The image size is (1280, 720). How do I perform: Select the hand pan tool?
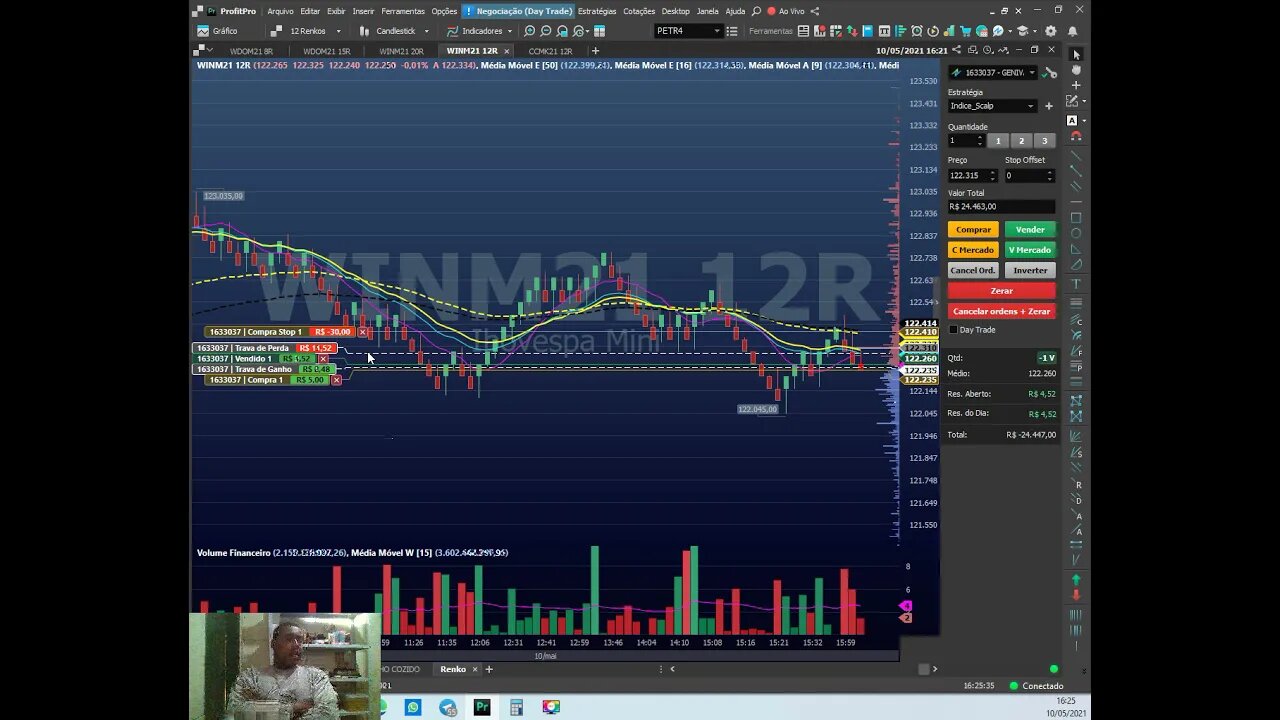pyautogui.click(x=1076, y=70)
